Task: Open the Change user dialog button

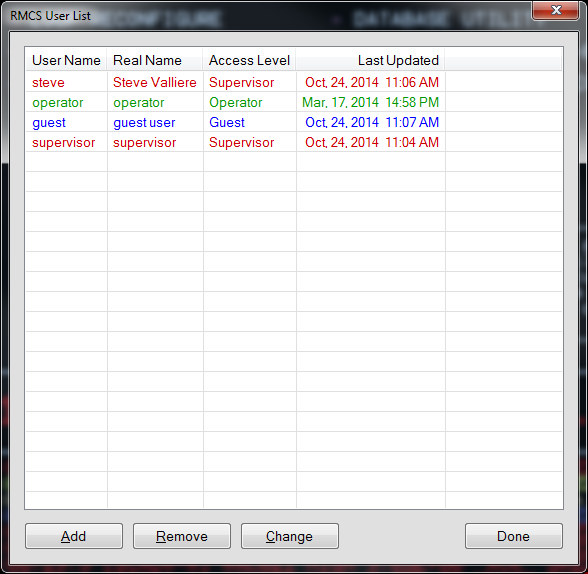Action: pyautogui.click(x=290, y=536)
